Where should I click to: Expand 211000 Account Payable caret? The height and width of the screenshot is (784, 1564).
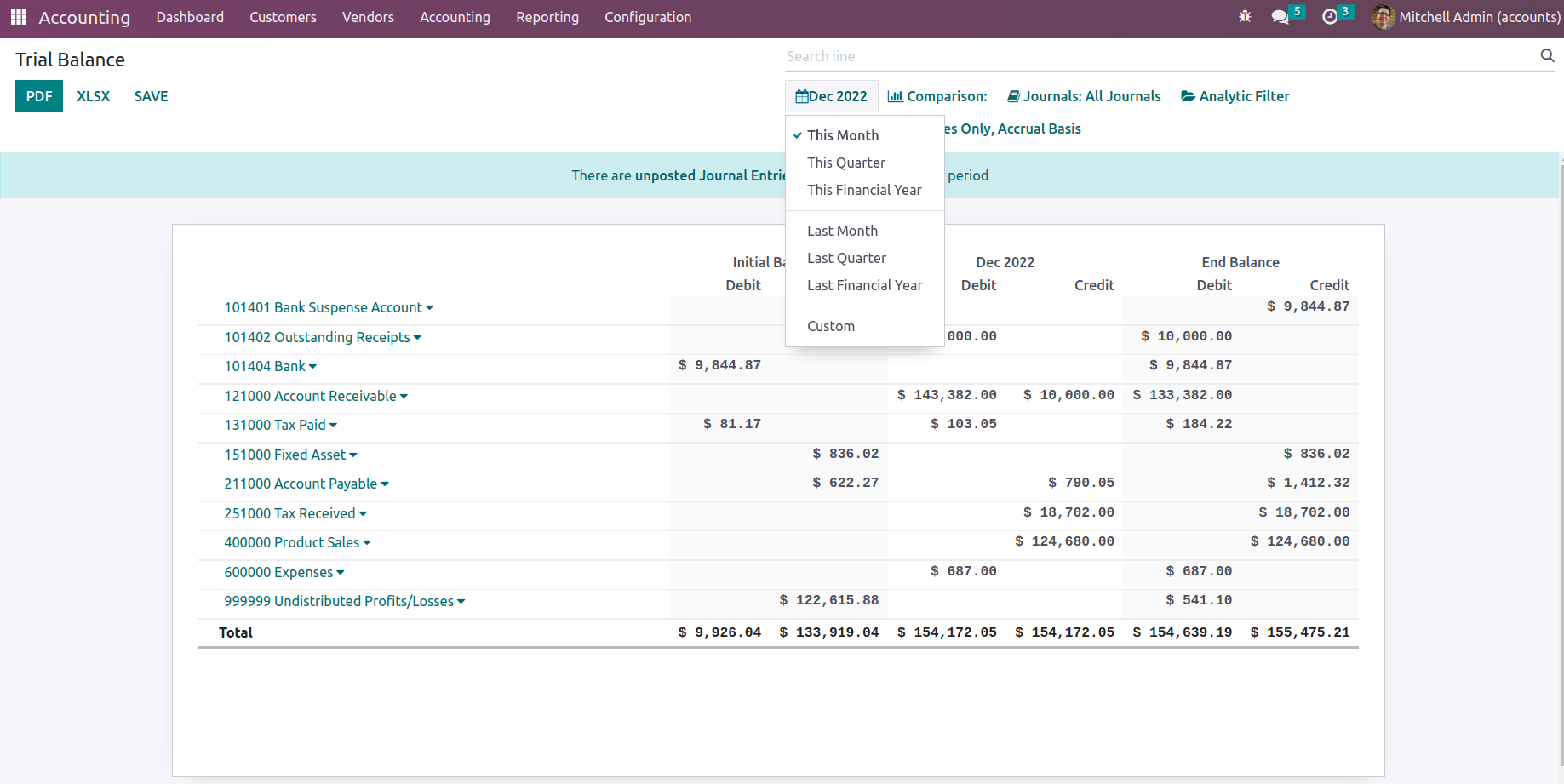tap(385, 484)
